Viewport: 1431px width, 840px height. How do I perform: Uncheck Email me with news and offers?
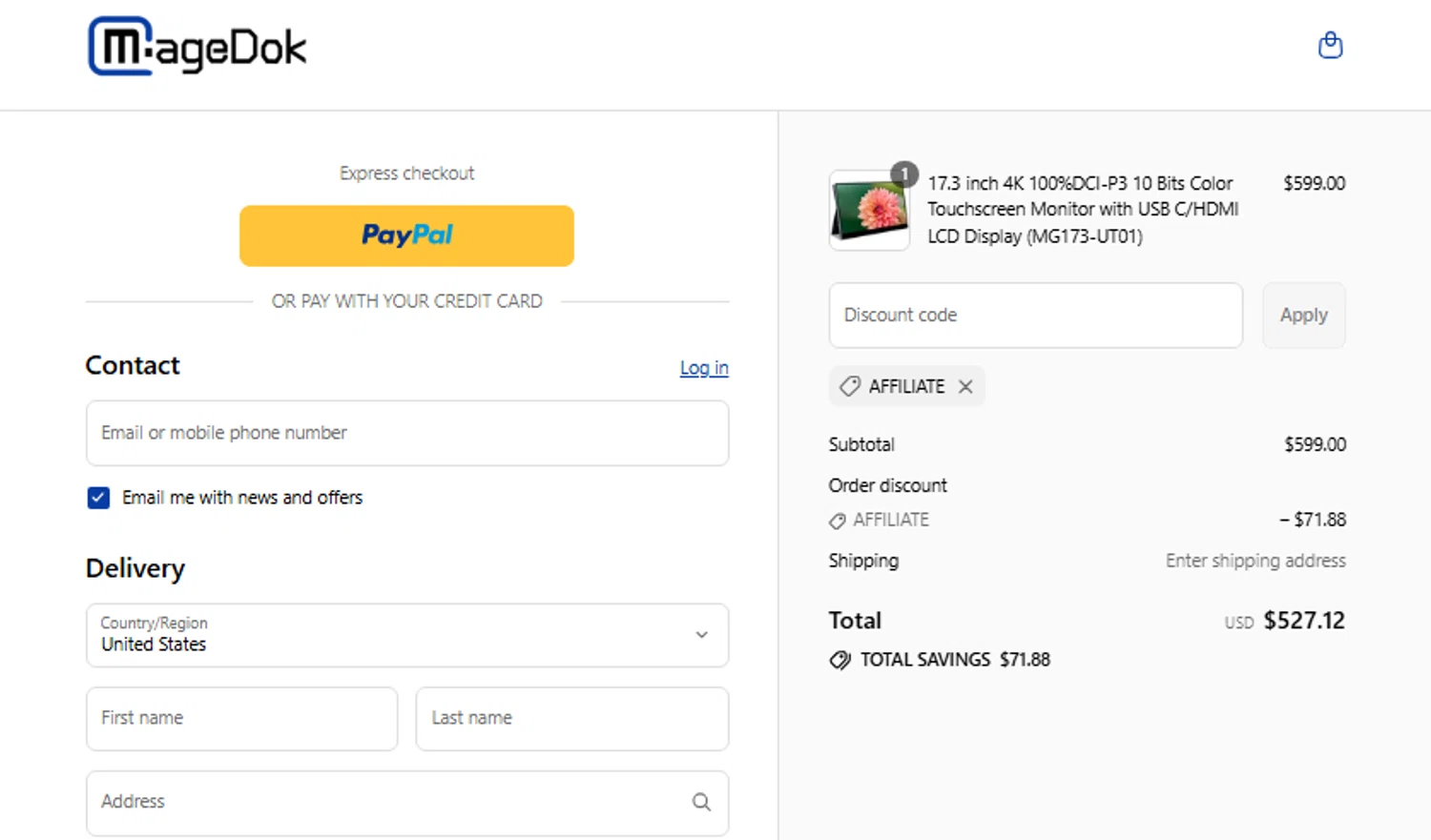(98, 498)
